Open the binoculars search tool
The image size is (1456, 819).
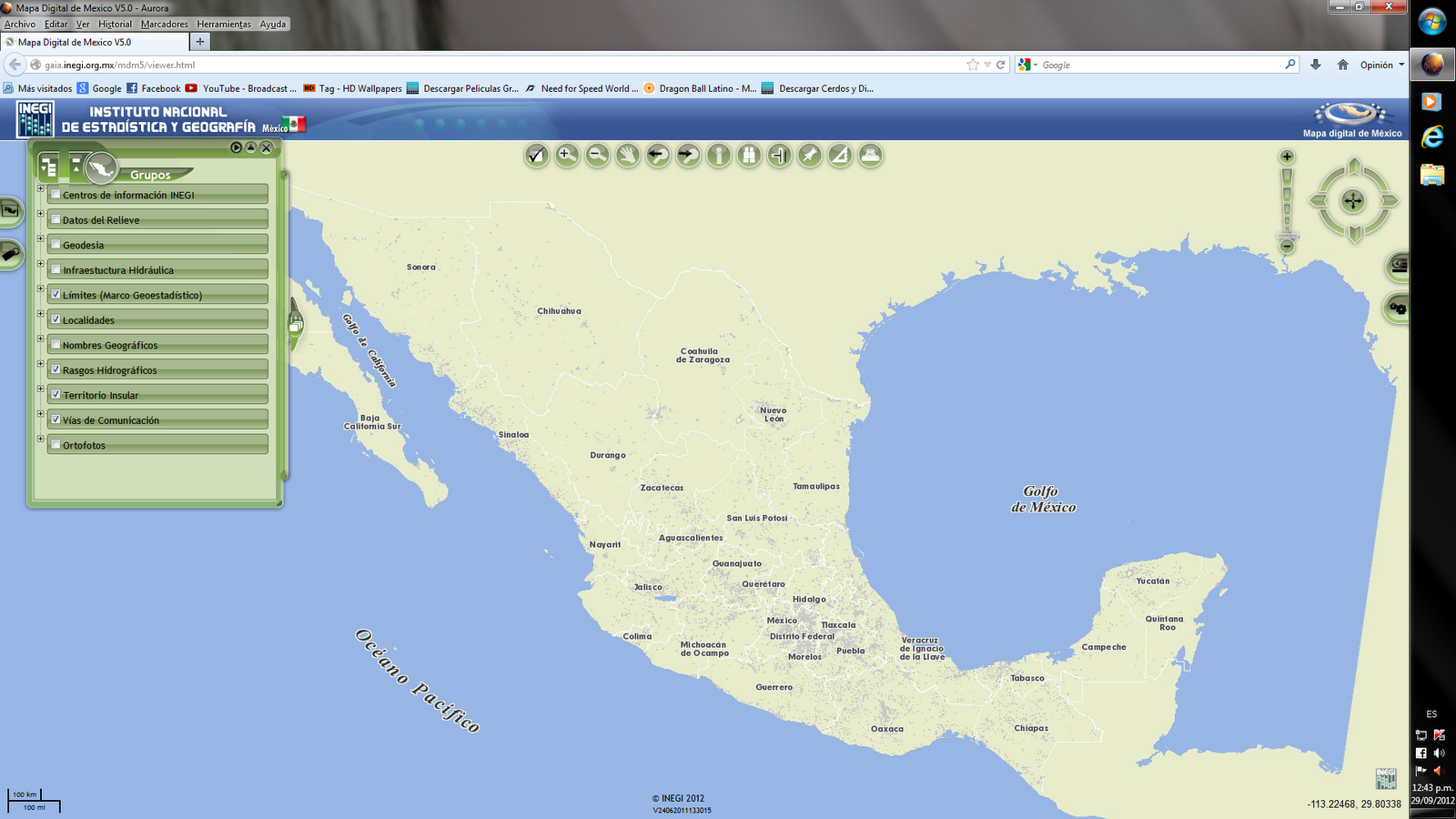(749, 156)
